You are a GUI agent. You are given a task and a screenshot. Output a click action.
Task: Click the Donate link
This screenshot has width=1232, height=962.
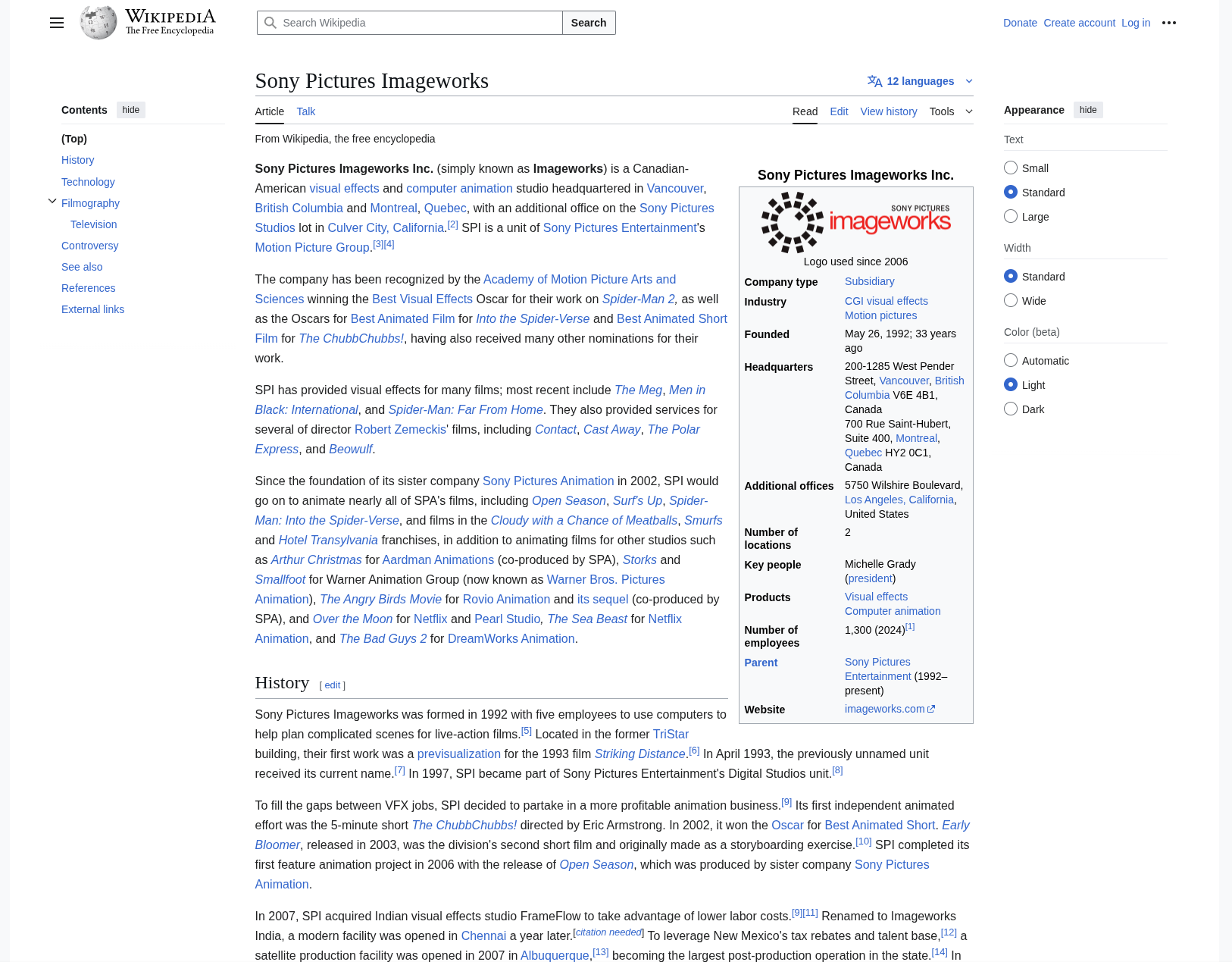[1020, 23]
